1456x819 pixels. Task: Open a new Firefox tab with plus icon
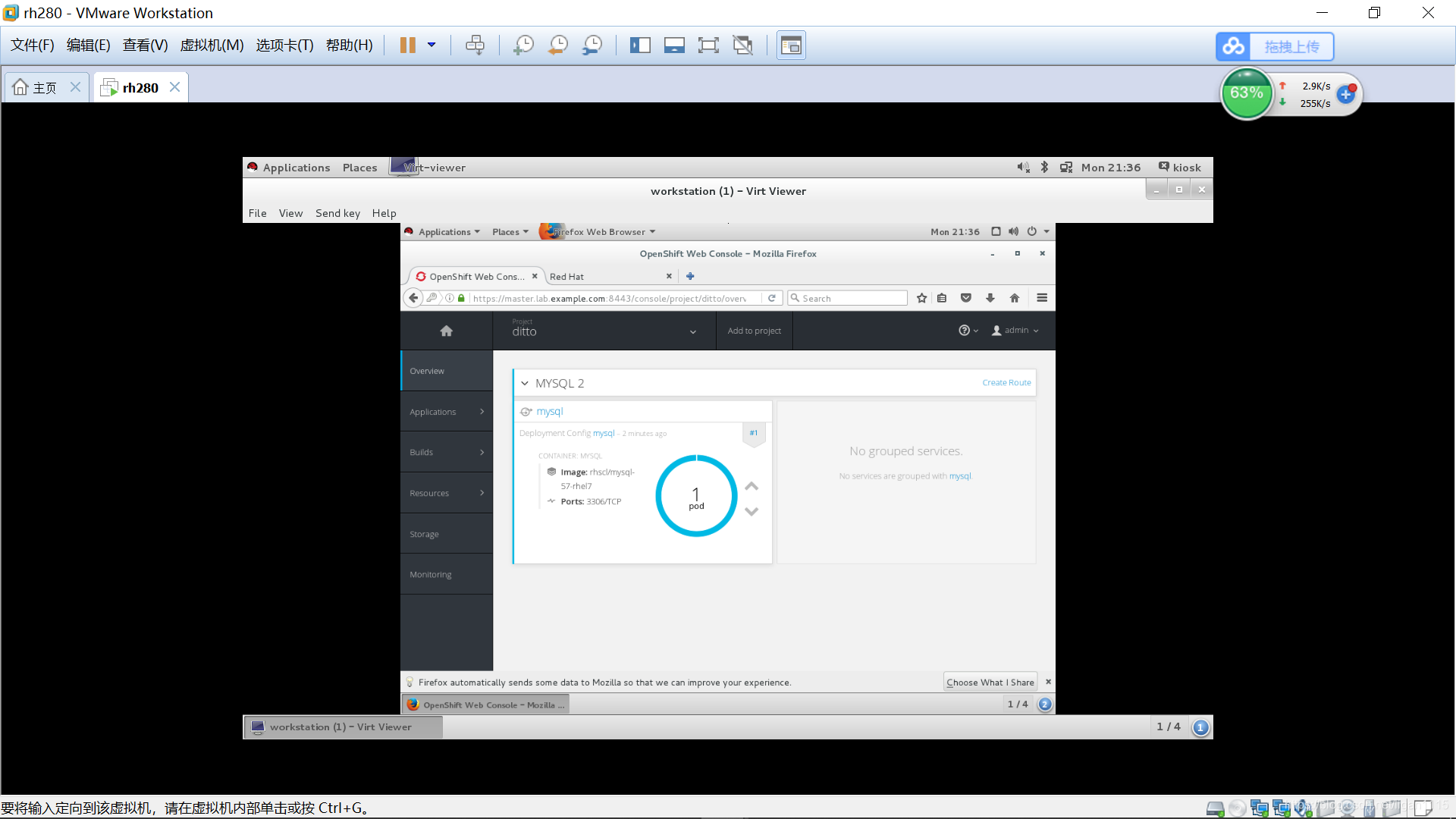click(690, 276)
